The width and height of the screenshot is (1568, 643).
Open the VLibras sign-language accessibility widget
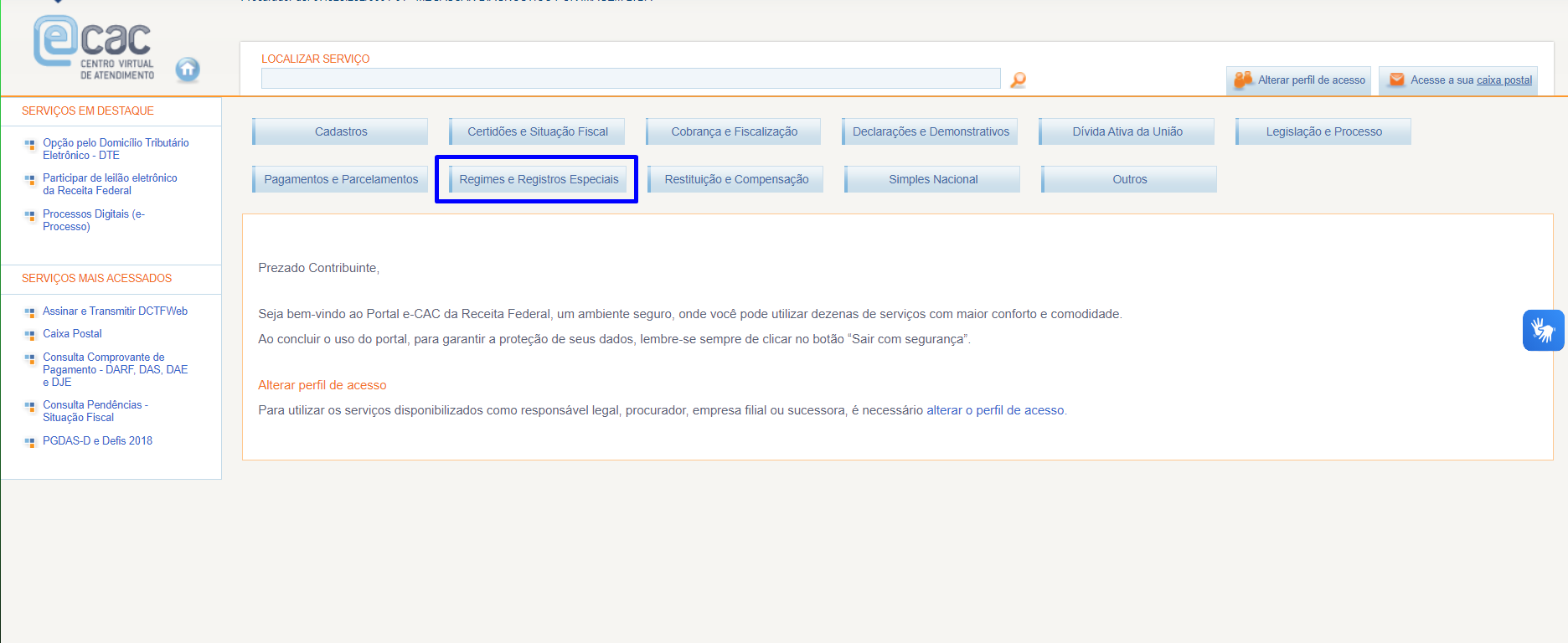[1543, 330]
